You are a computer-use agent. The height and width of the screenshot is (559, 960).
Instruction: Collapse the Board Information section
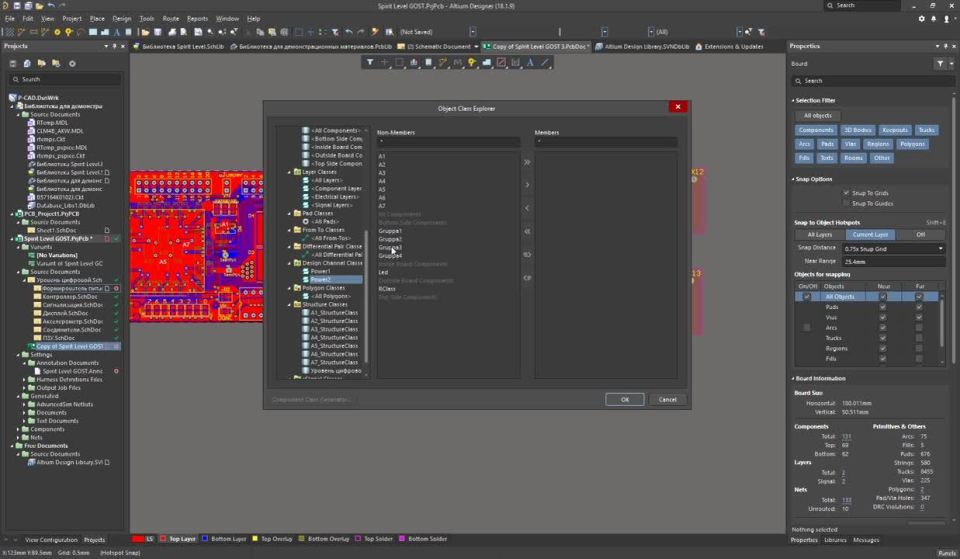[x=793, y=378]
